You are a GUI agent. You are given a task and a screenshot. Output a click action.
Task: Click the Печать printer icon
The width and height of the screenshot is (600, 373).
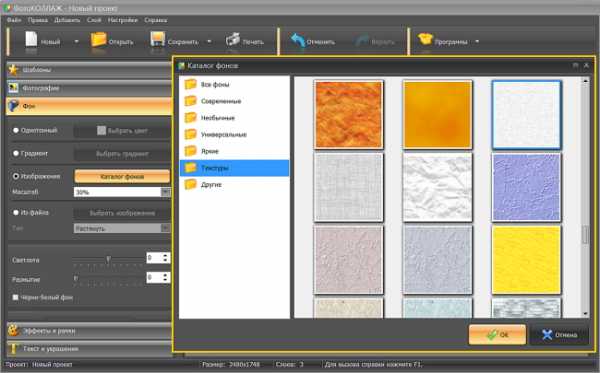[232, 40]
